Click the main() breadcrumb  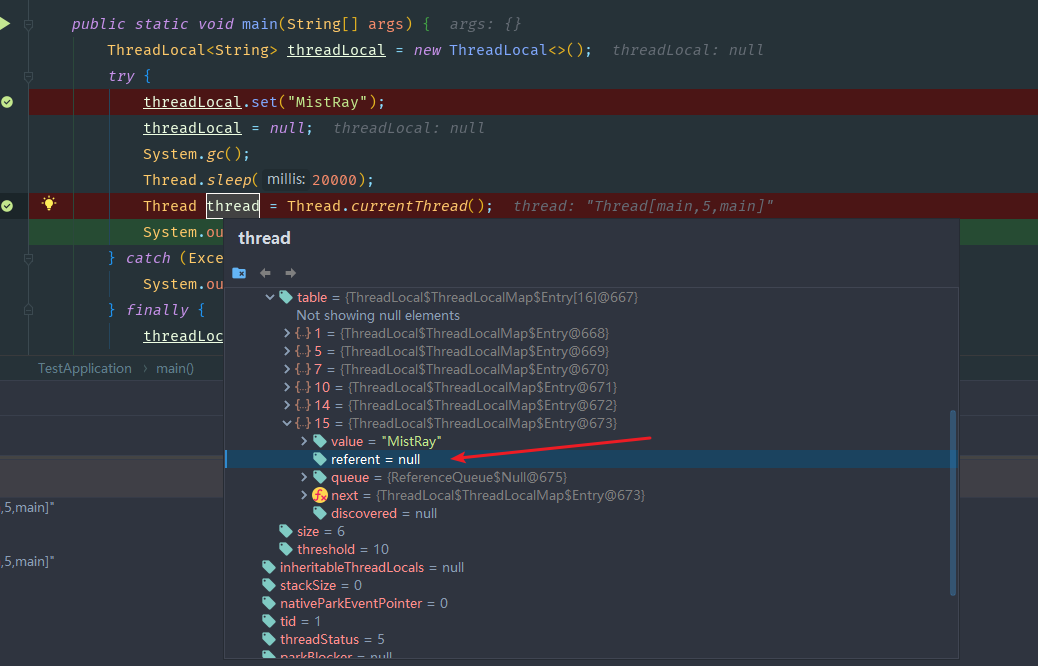click(175, 368)
